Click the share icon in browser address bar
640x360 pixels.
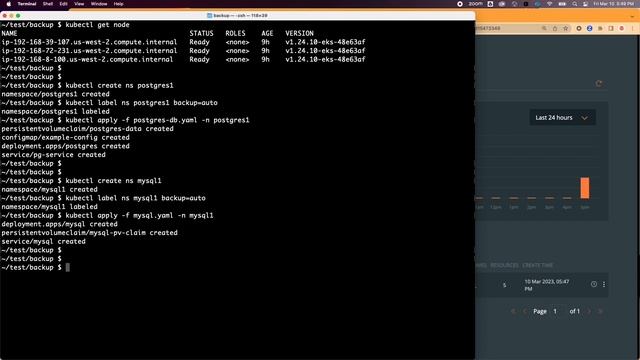pyautogui.click(x=555, y=28)
